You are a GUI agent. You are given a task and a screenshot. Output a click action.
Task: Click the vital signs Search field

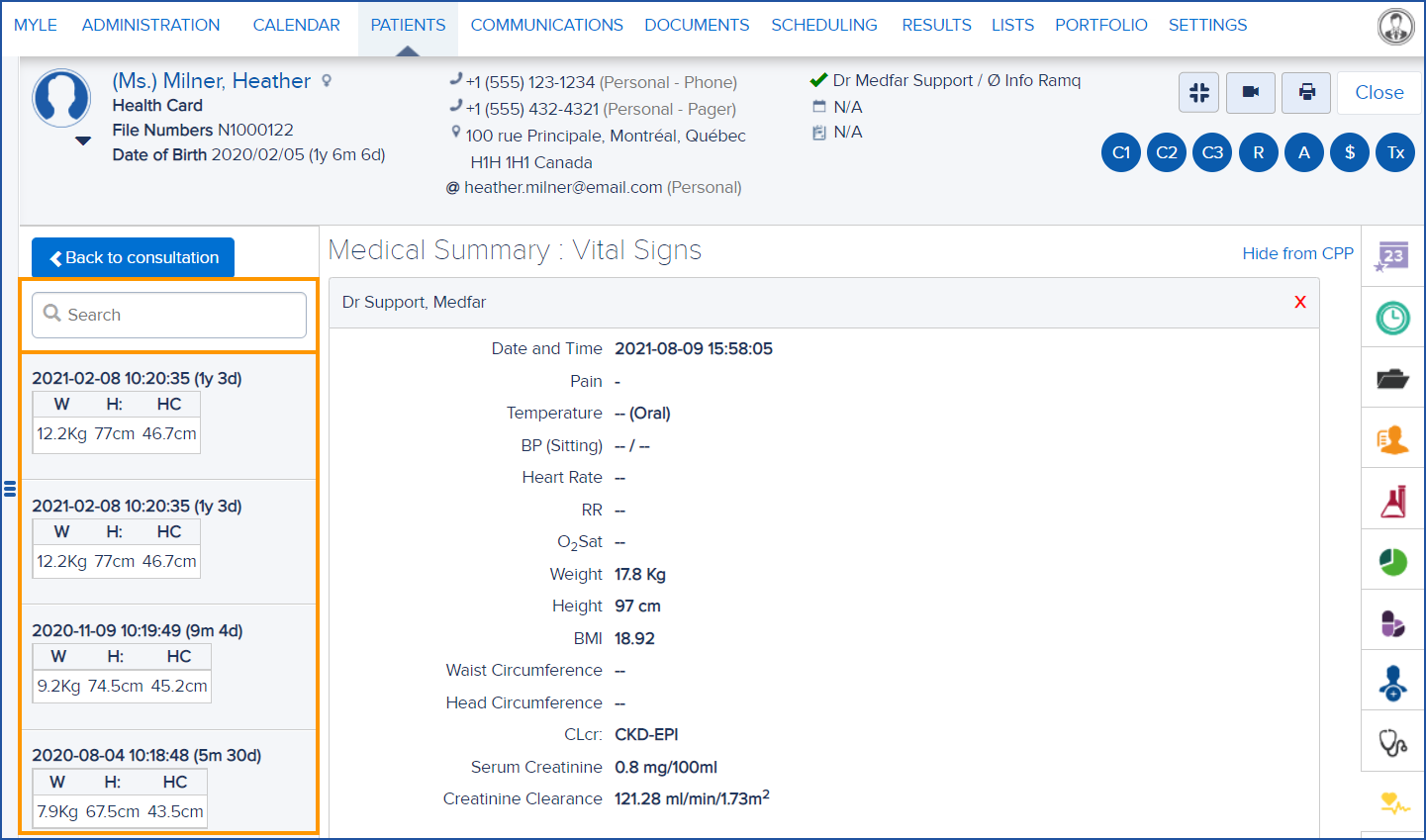[x=169, y=315]
